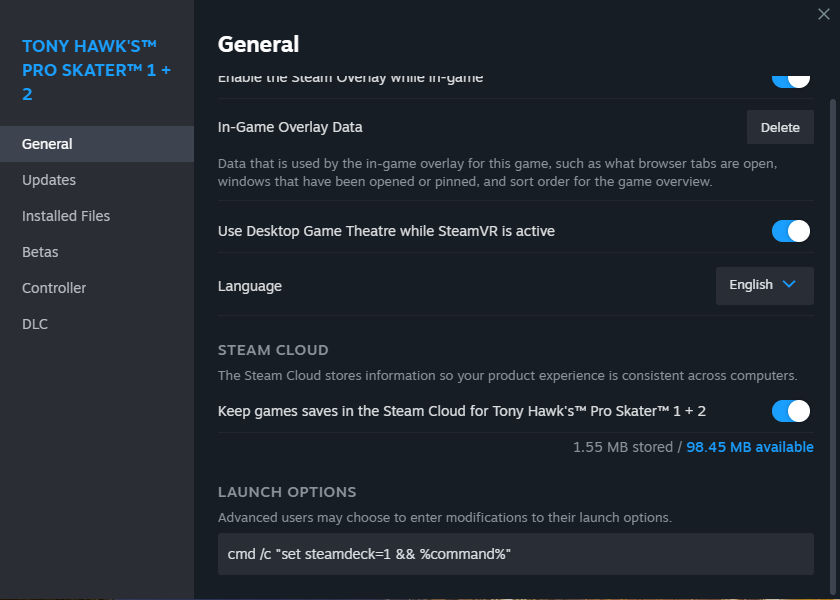Switch to the Betas page
Viewport: 840px width, 600px height.
(x=40, y=252)
